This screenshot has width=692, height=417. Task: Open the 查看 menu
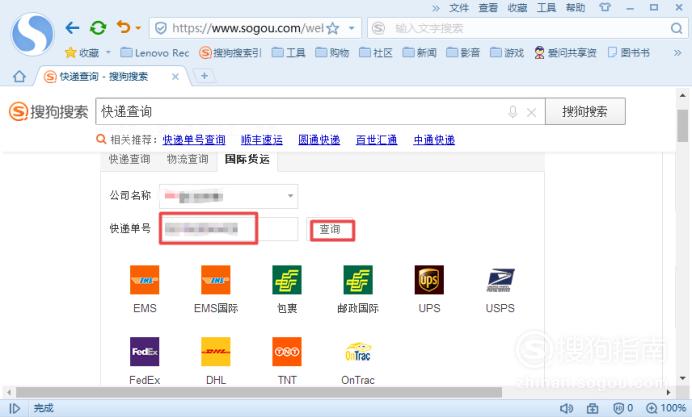488,8
